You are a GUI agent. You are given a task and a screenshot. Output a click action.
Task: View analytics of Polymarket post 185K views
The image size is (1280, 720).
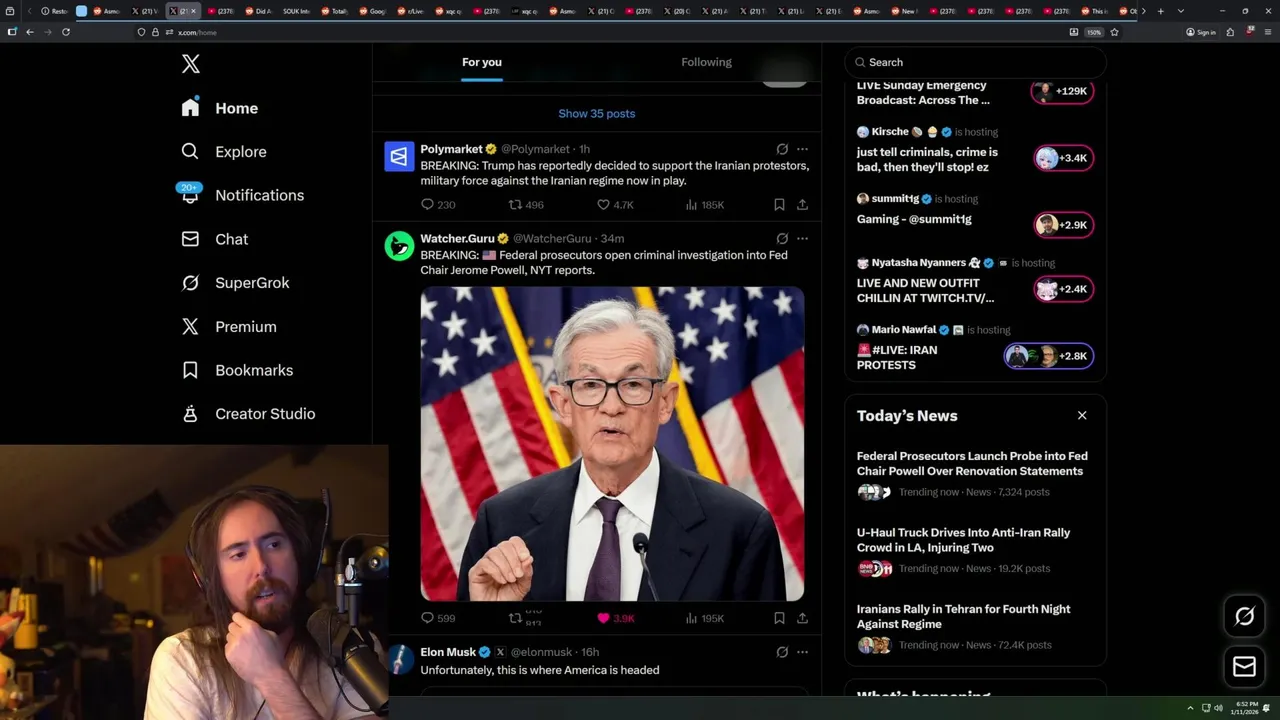coord(704,205)
